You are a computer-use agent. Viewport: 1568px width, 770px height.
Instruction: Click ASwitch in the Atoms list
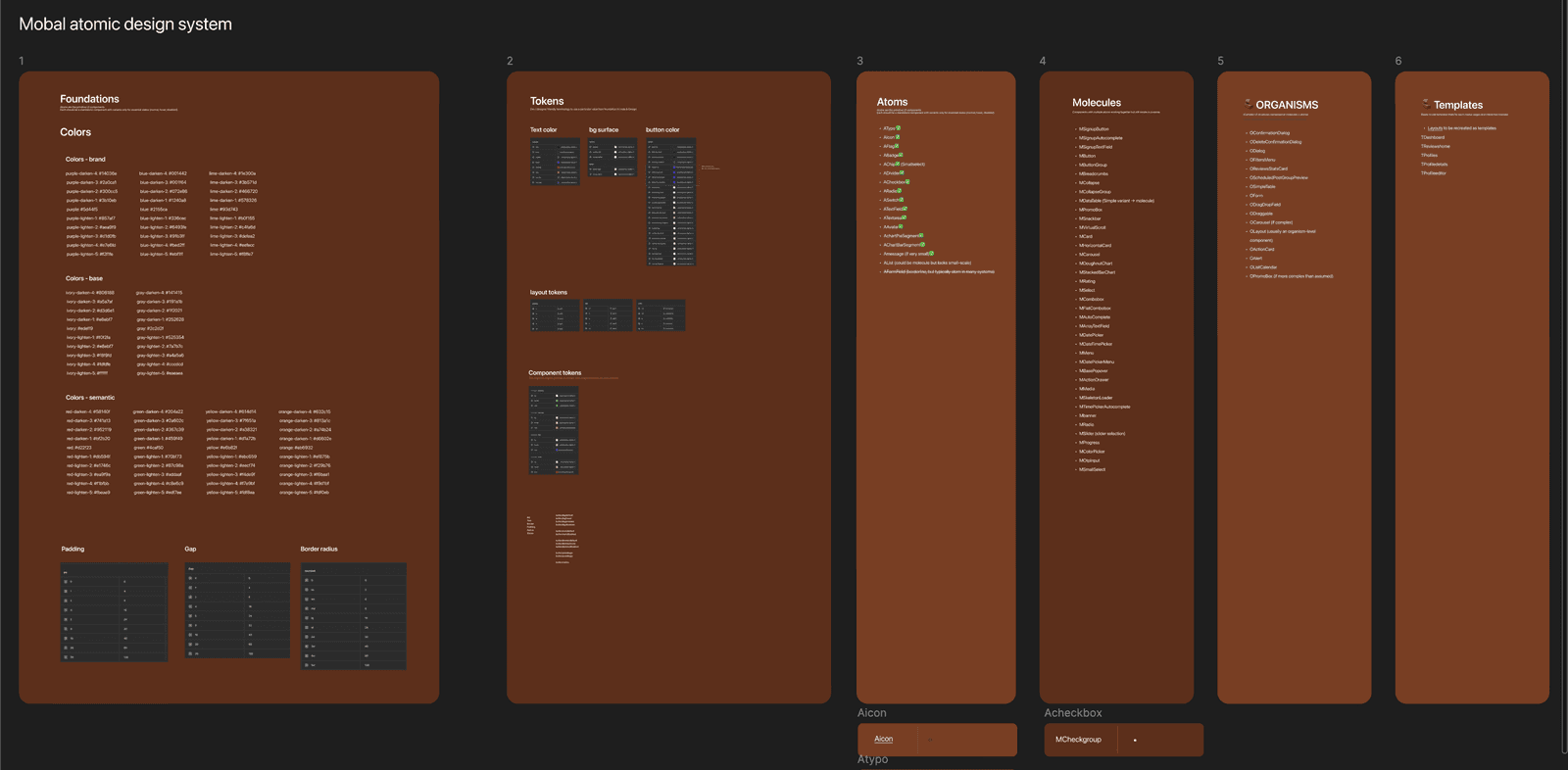click(x=892, y=200)
